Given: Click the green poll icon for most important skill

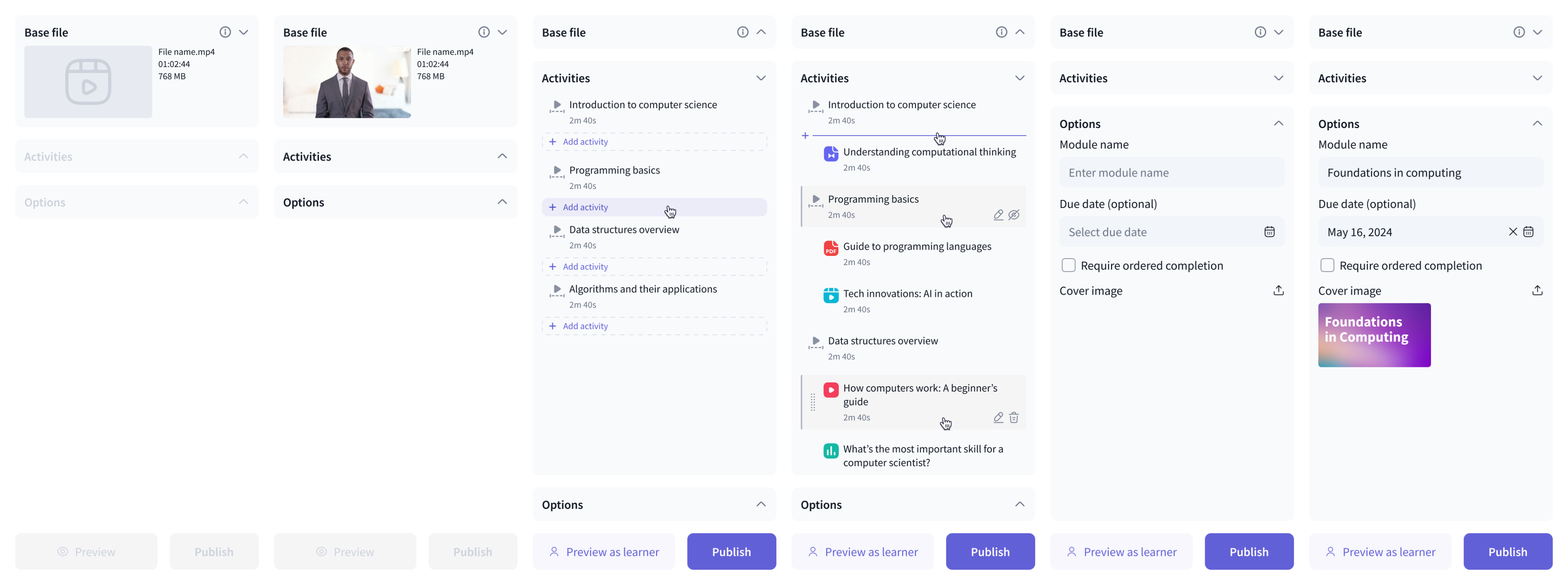Looking at the screenshot, I should click(831, 450).
